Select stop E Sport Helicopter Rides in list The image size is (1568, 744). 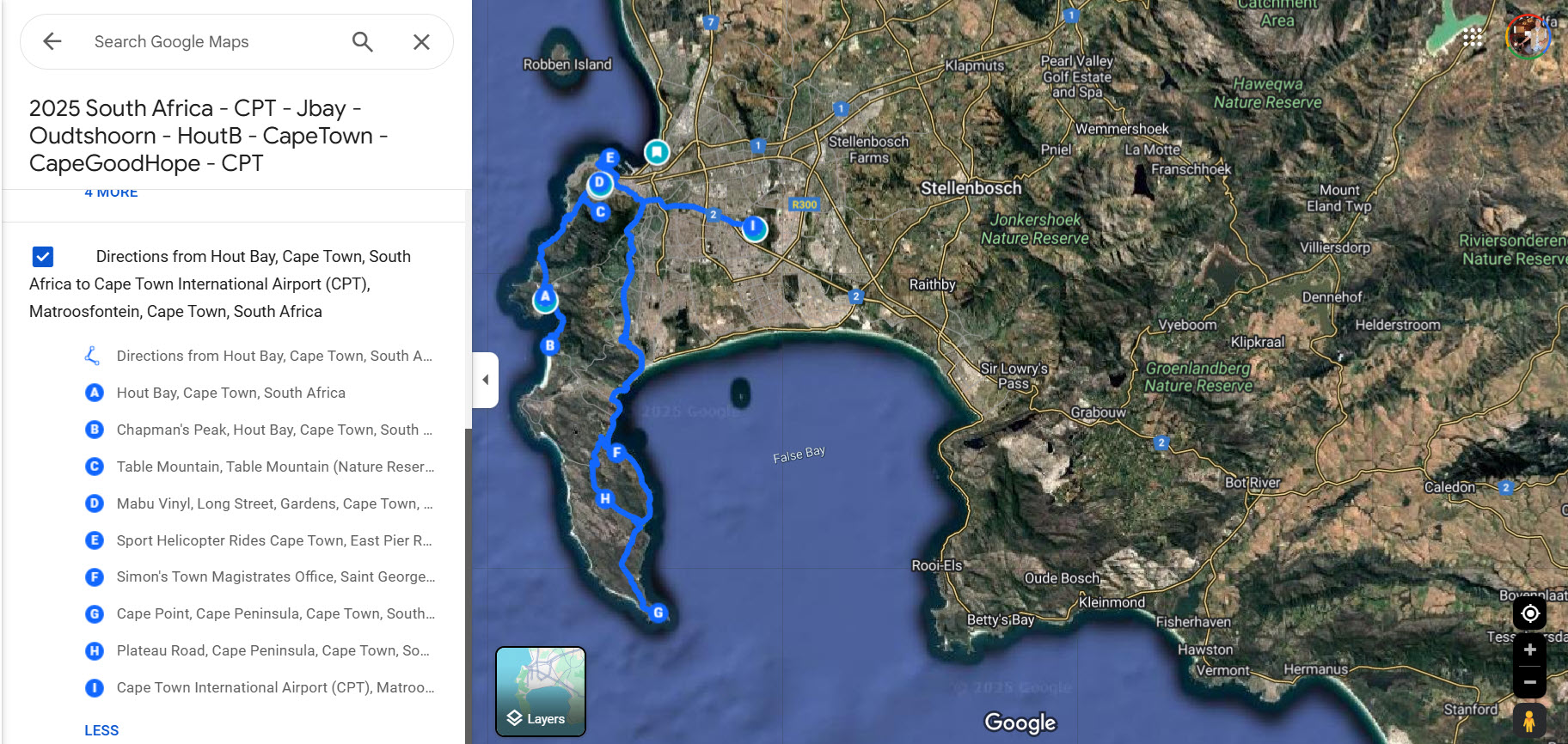tap(258, 540)
